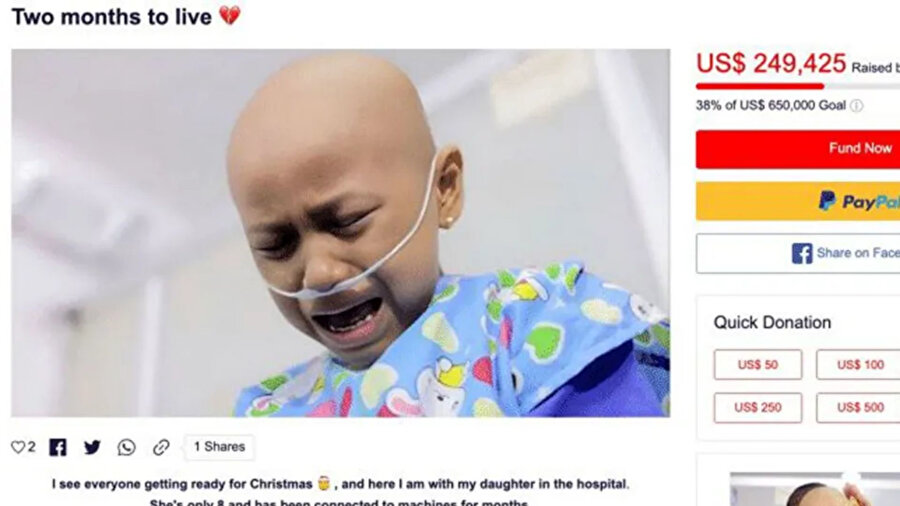Choose the US$ 250 quick donation
The image size is (900, 506).
pos(758,407)
